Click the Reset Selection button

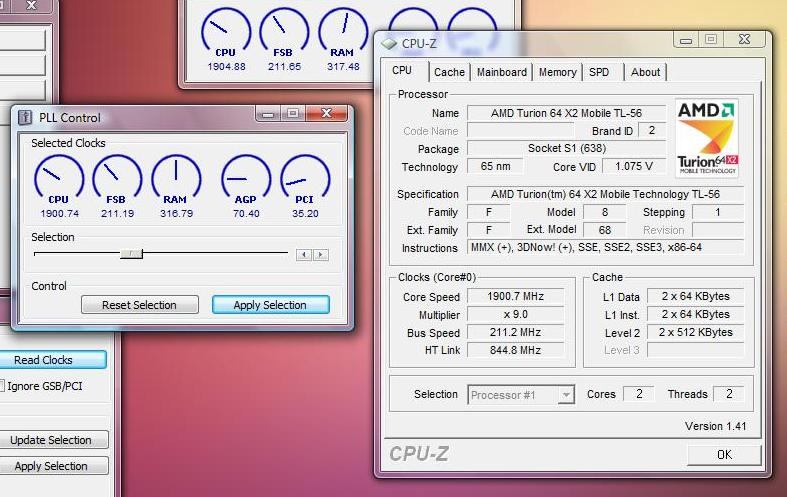coord(140,305)
